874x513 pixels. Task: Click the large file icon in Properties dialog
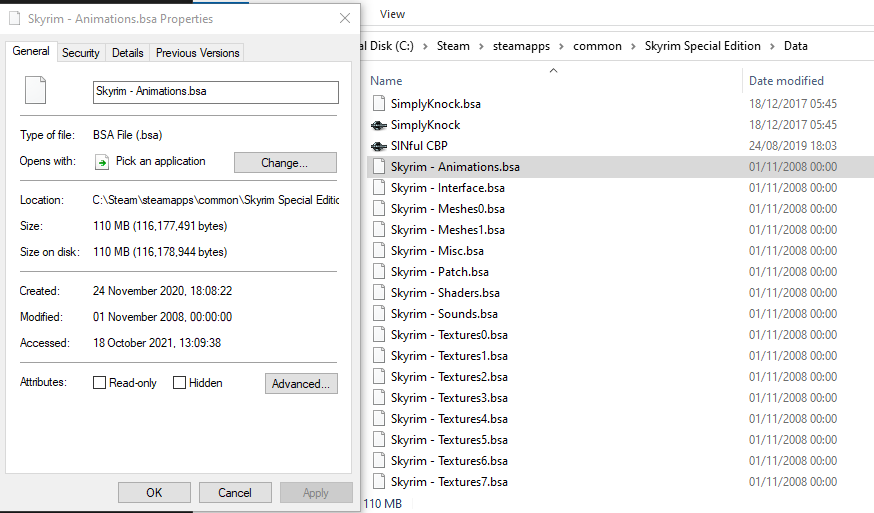(x=35, y=90)
